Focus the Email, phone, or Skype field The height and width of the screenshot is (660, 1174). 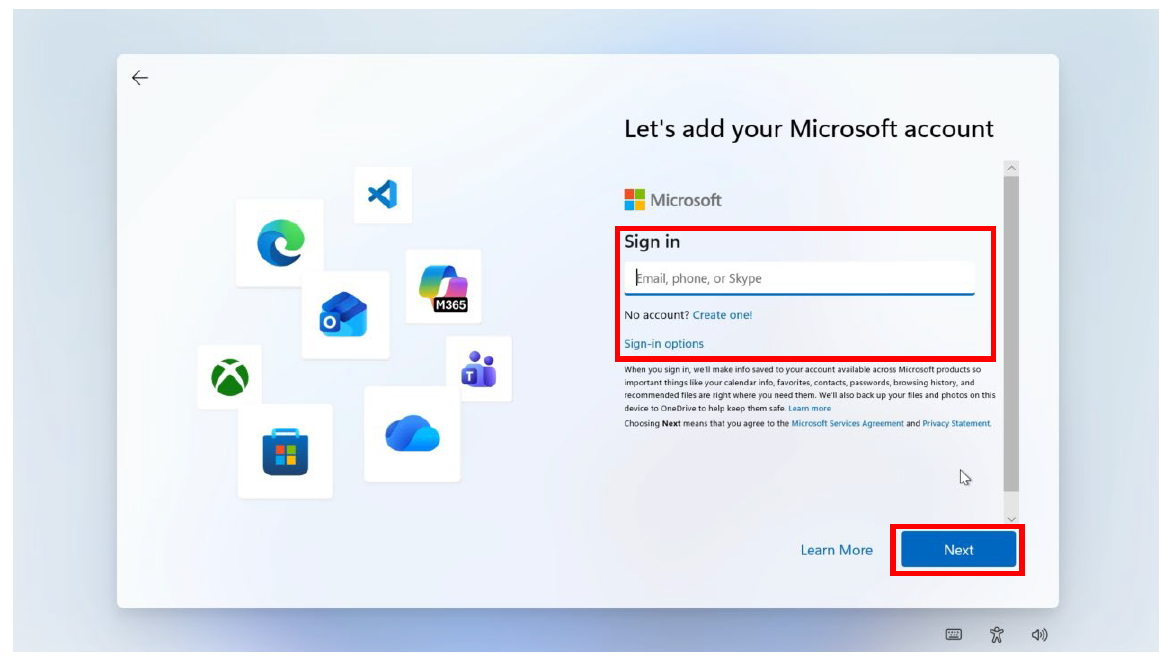tap(799, 279)
